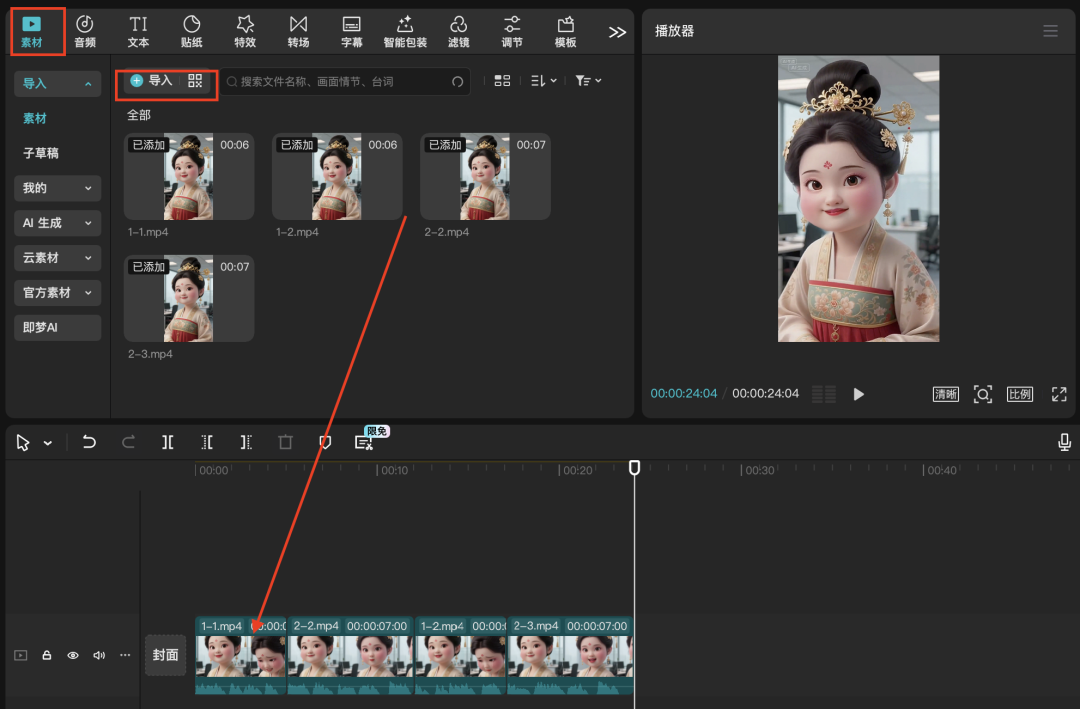The width and height of the screenshot is (1080, 709).
Task: Click the microphone record voiceover icon
Action: [x=1065, y=442]
